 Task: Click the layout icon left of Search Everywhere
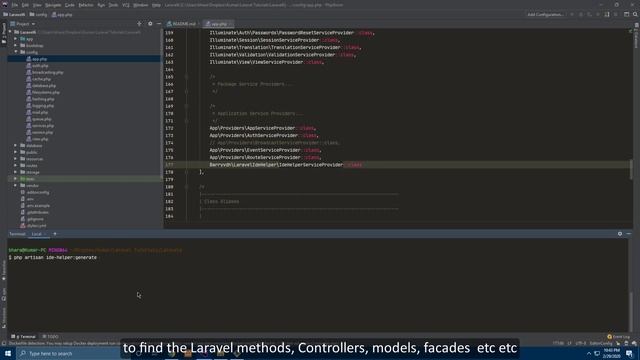[x=626, y=14]
